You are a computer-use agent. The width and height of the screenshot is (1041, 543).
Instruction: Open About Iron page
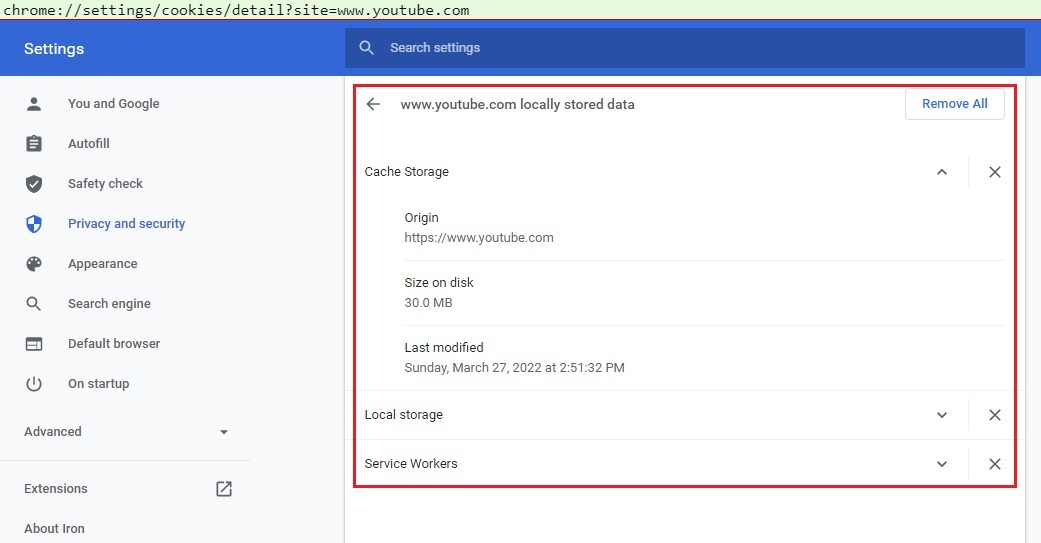point(54,528)
